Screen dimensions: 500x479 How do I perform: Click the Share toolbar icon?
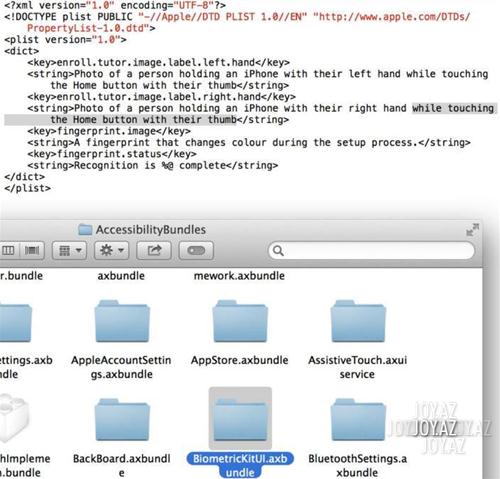(154, 250)
